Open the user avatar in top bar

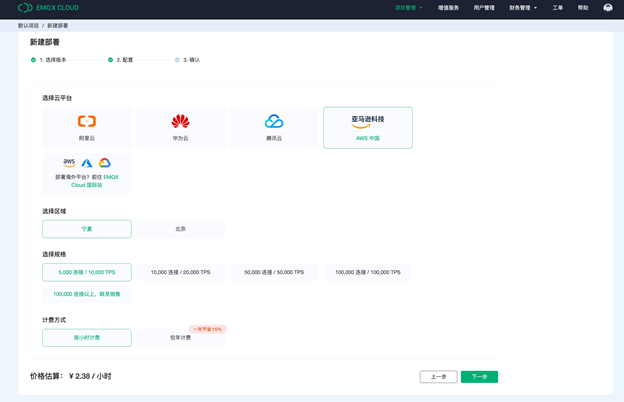click(608, 8)
